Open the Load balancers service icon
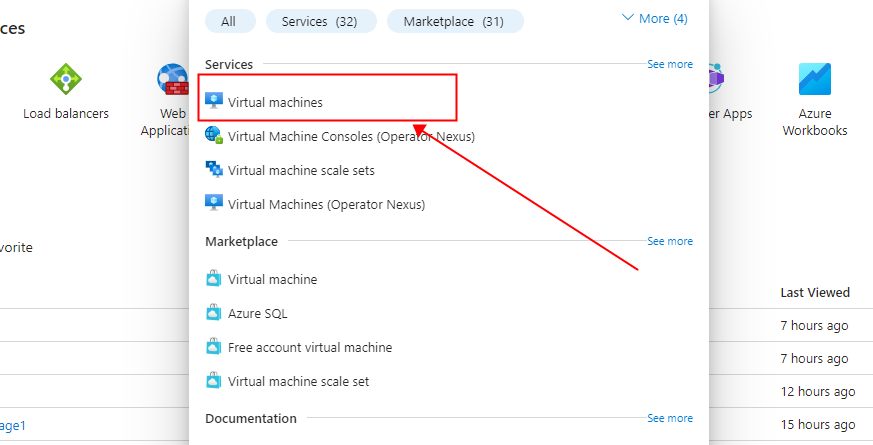This screenshot has height=445, width=873. click(66, 80)
